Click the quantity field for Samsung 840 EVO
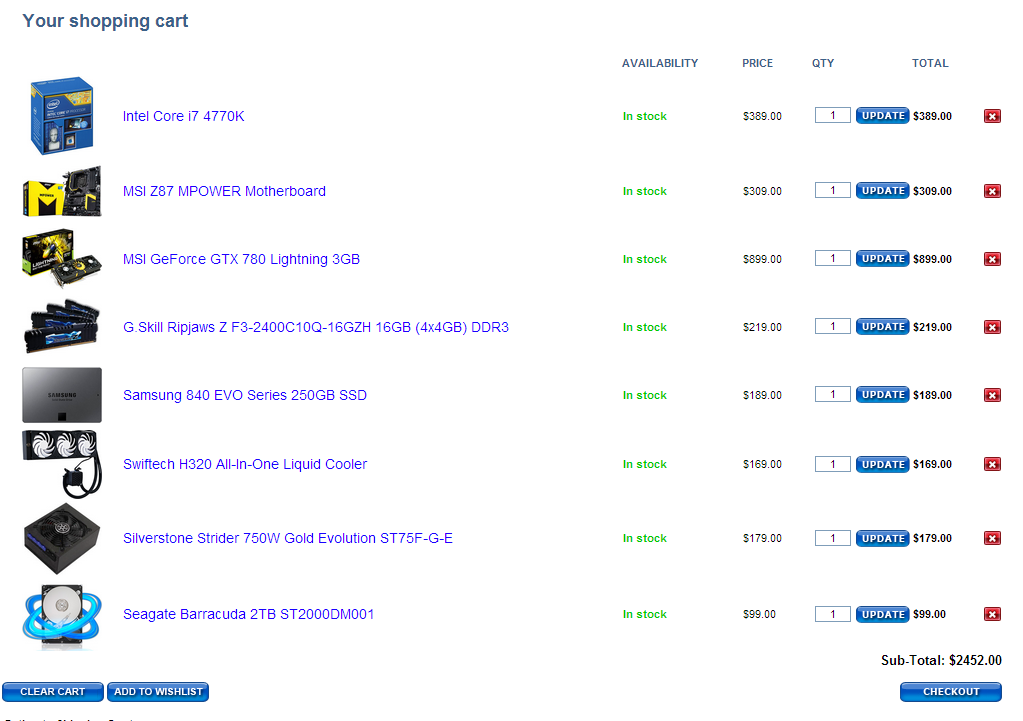Image resolution: width=1023 pixels, height=721 pixels. [x=832, y=395]
